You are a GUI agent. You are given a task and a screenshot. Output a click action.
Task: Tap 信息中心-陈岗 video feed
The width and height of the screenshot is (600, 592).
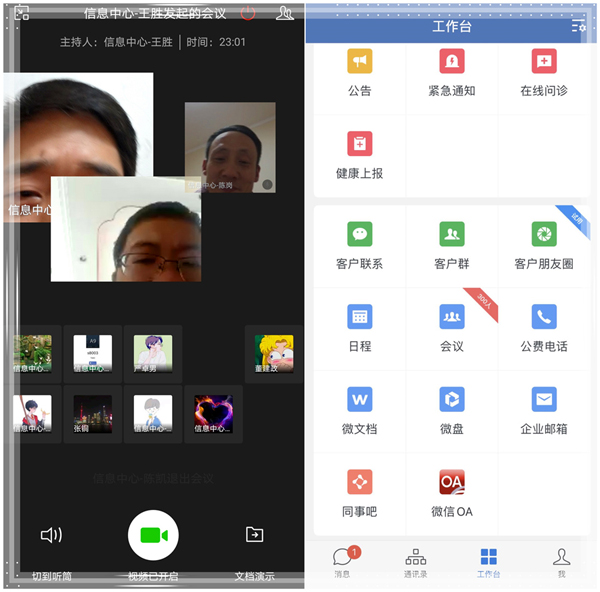coord(230,147)
